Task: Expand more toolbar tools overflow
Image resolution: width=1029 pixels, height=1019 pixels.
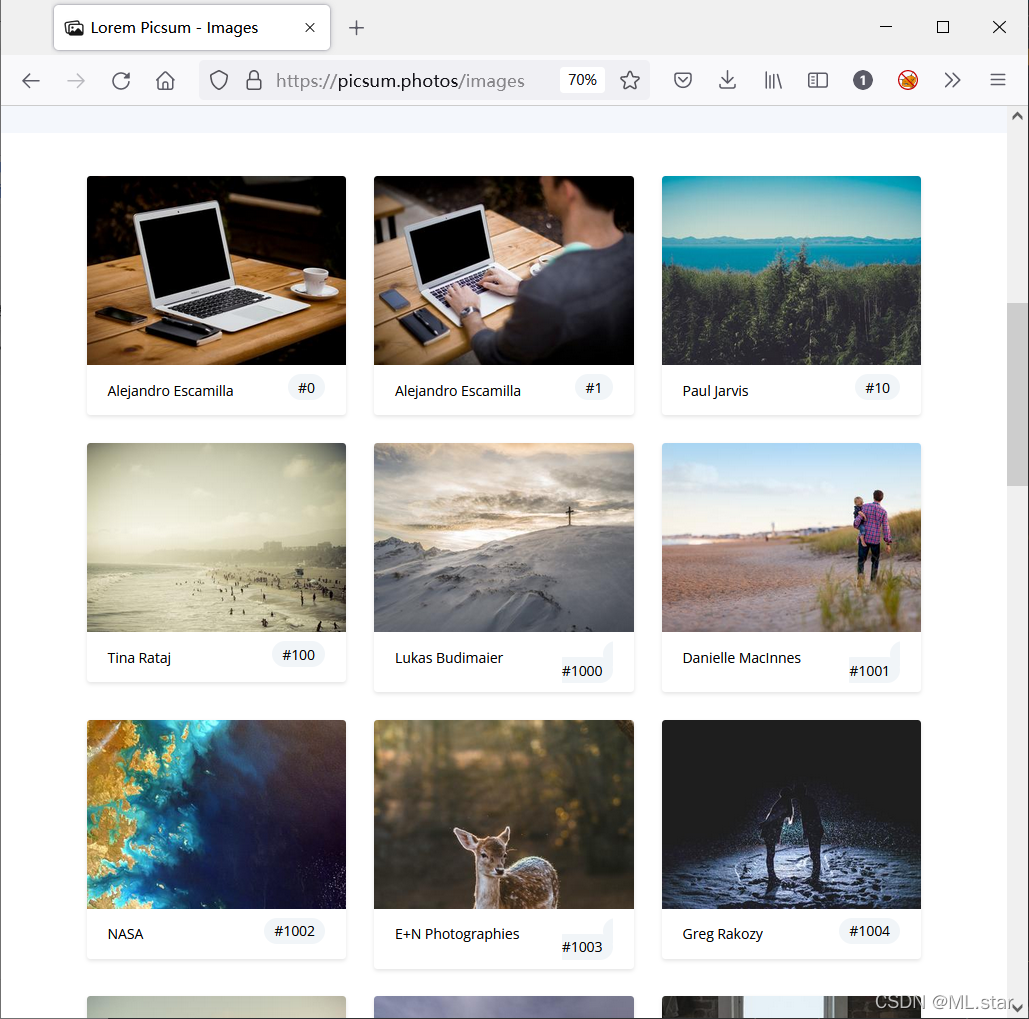Action: (x=952, y=81)
